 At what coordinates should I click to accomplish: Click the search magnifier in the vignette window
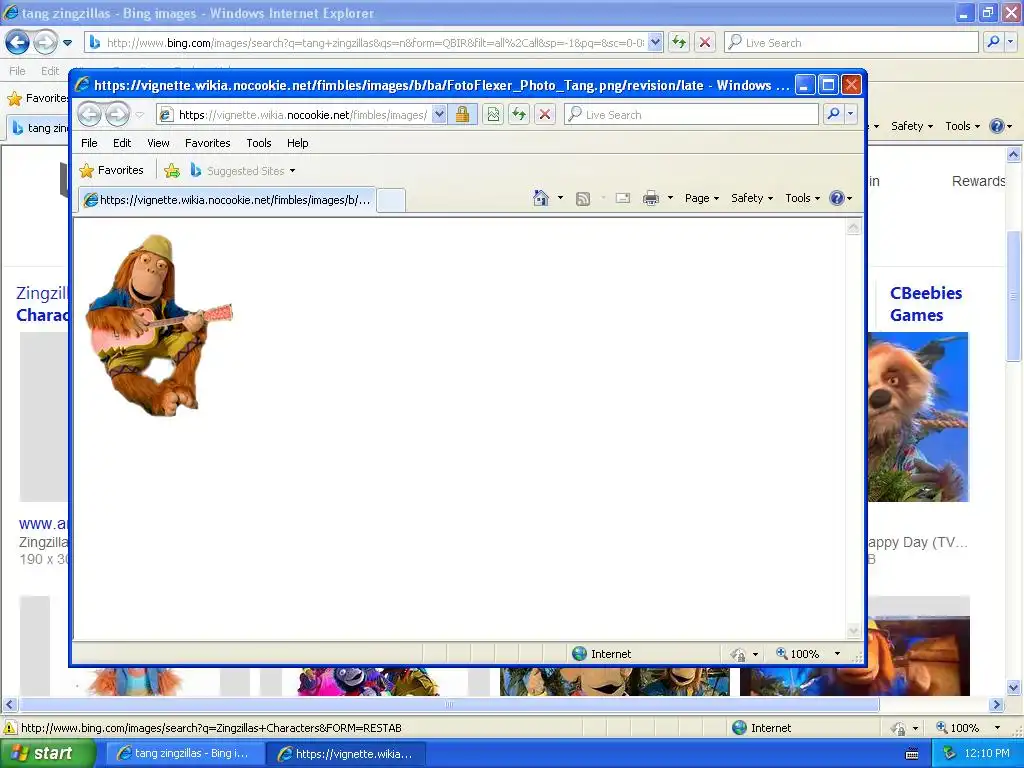(x=833, y=114)
